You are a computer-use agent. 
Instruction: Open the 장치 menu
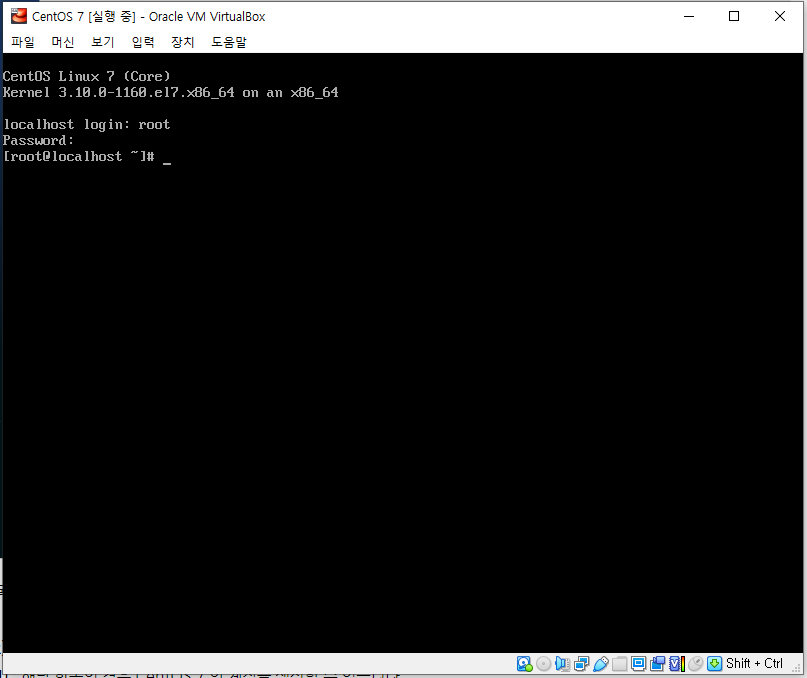pyautogui.click(x=183, y=42)
